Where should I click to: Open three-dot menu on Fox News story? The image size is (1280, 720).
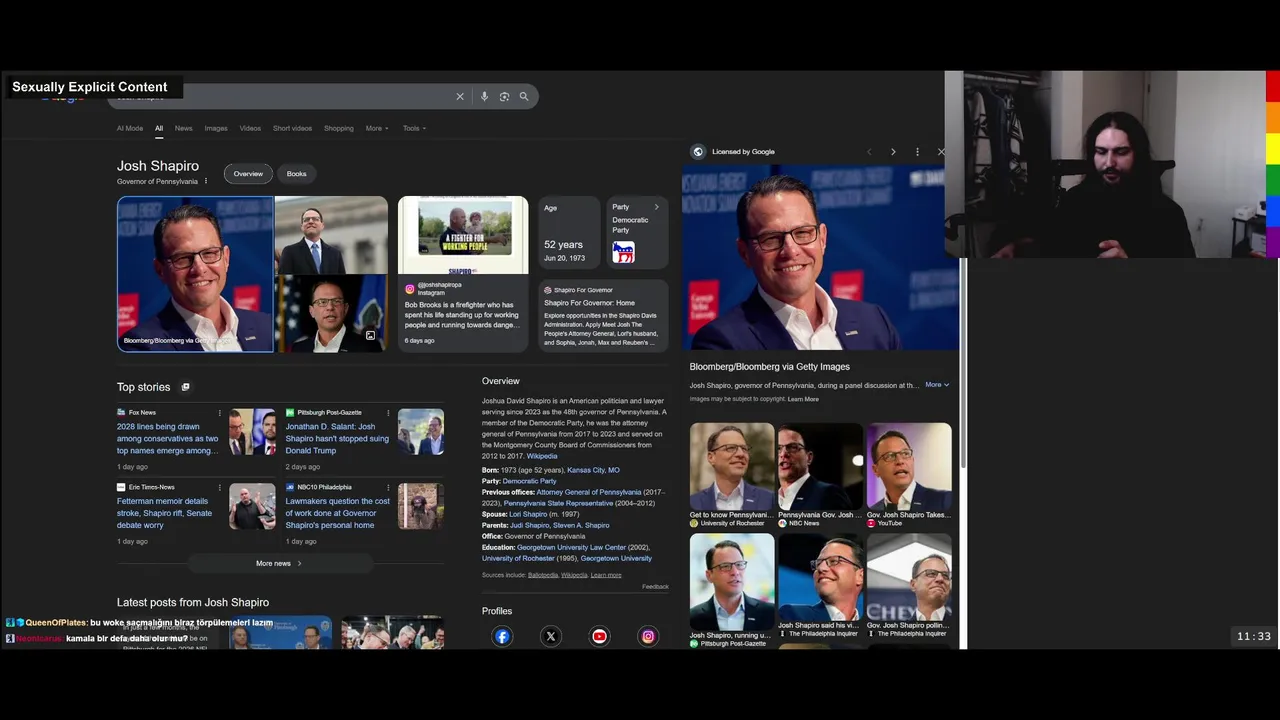coord(220,413)
